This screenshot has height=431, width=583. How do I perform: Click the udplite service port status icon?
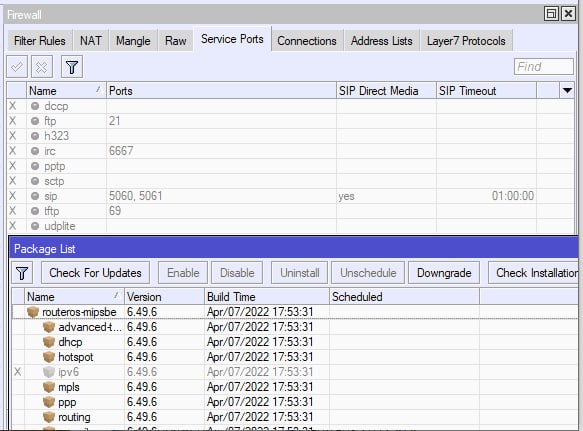[35, 226]
